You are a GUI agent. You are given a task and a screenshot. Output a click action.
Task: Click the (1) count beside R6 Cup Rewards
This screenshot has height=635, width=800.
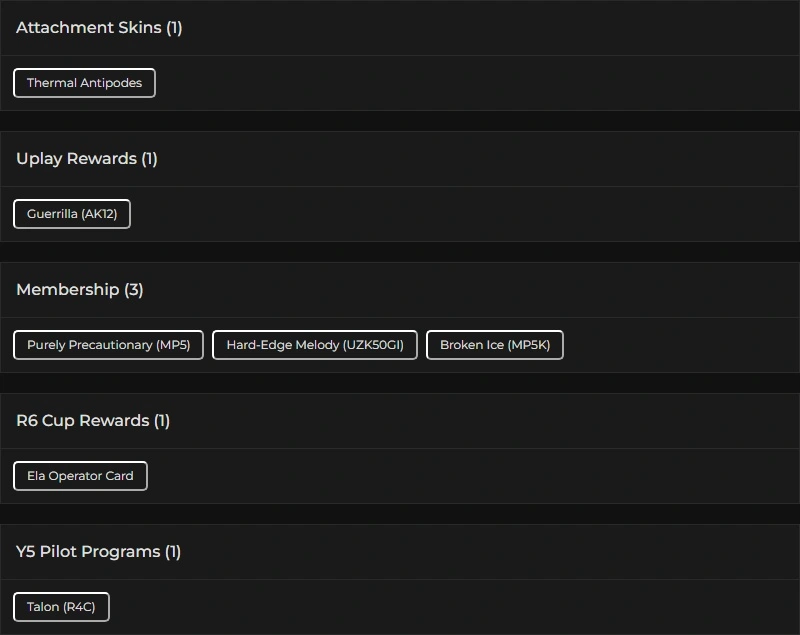[162, 421]
